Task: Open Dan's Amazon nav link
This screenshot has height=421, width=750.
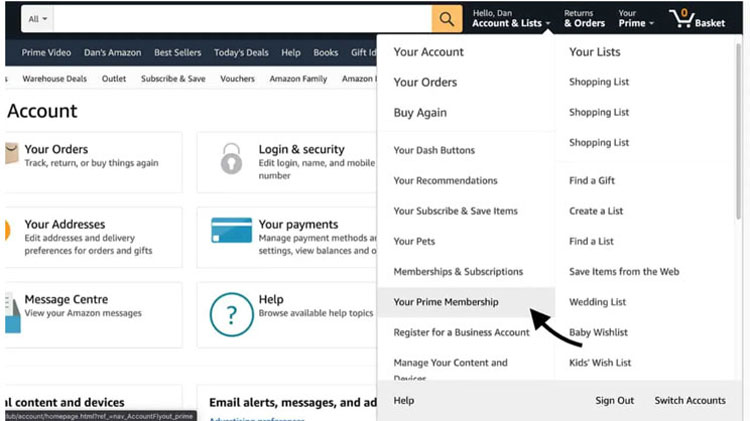Action: coord(112,53)
